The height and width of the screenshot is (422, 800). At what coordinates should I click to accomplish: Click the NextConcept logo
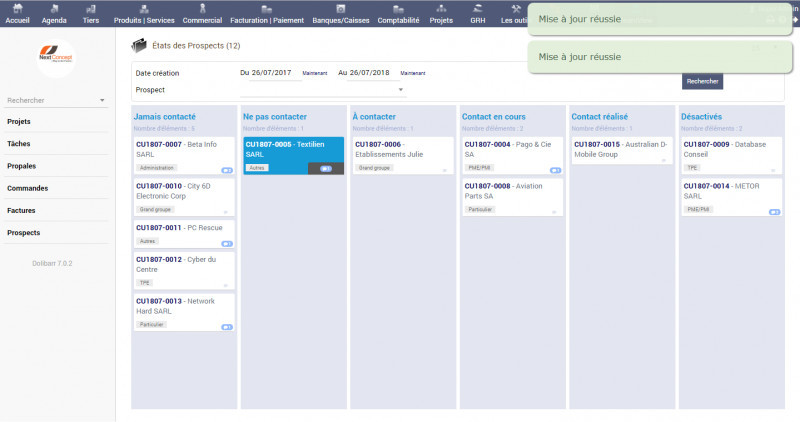click(x=56, y=58)
